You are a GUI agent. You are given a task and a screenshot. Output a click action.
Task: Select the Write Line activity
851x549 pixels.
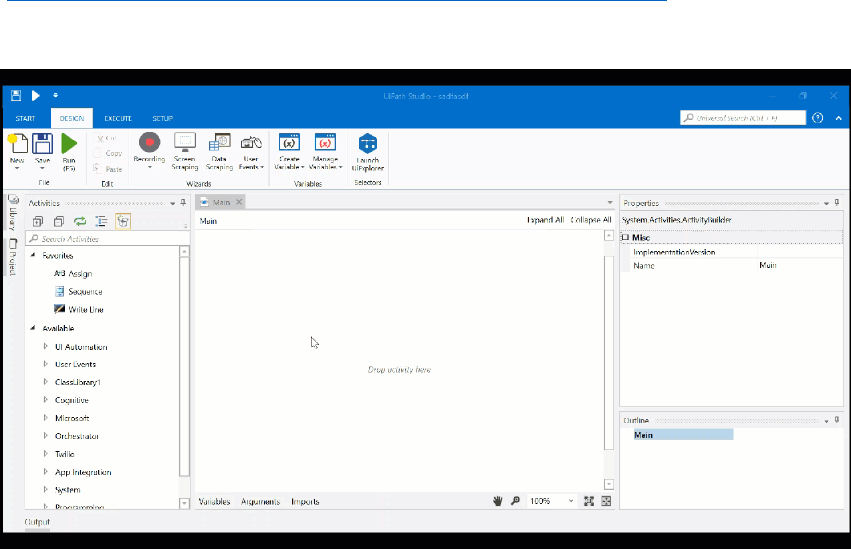click(79, 309)
